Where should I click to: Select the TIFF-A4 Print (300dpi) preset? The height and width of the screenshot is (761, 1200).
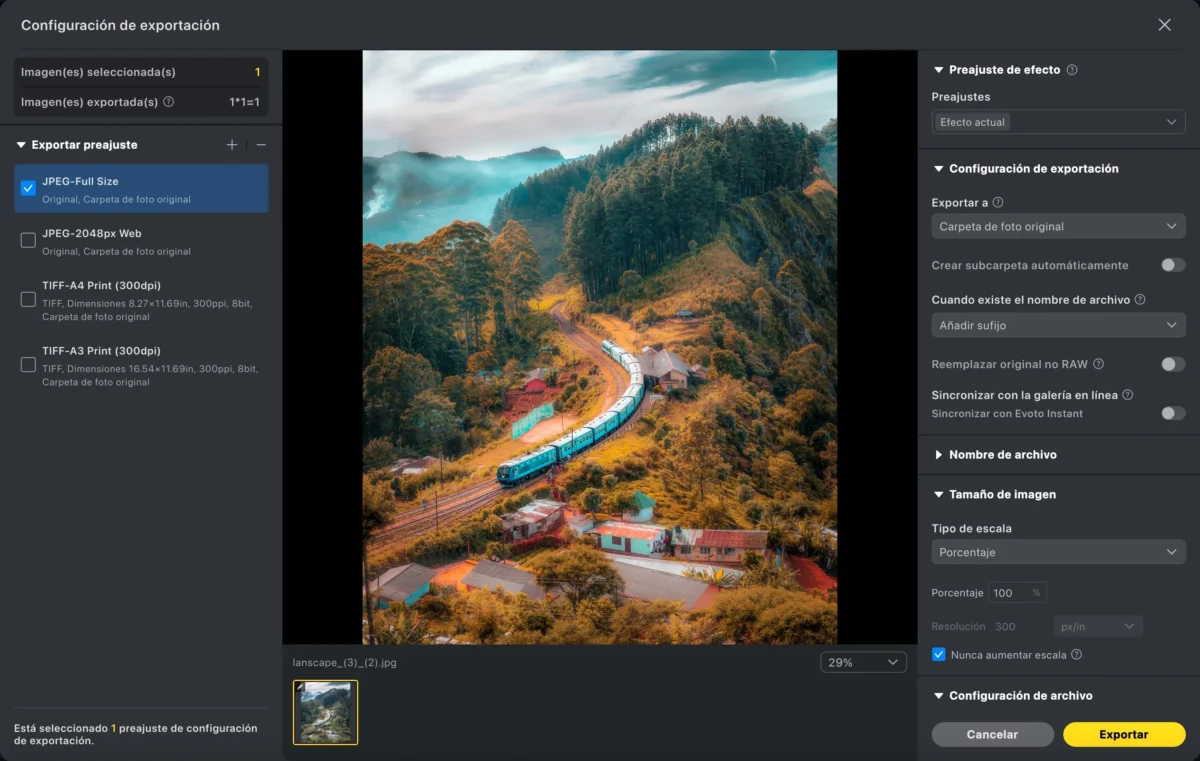point(141,300)
